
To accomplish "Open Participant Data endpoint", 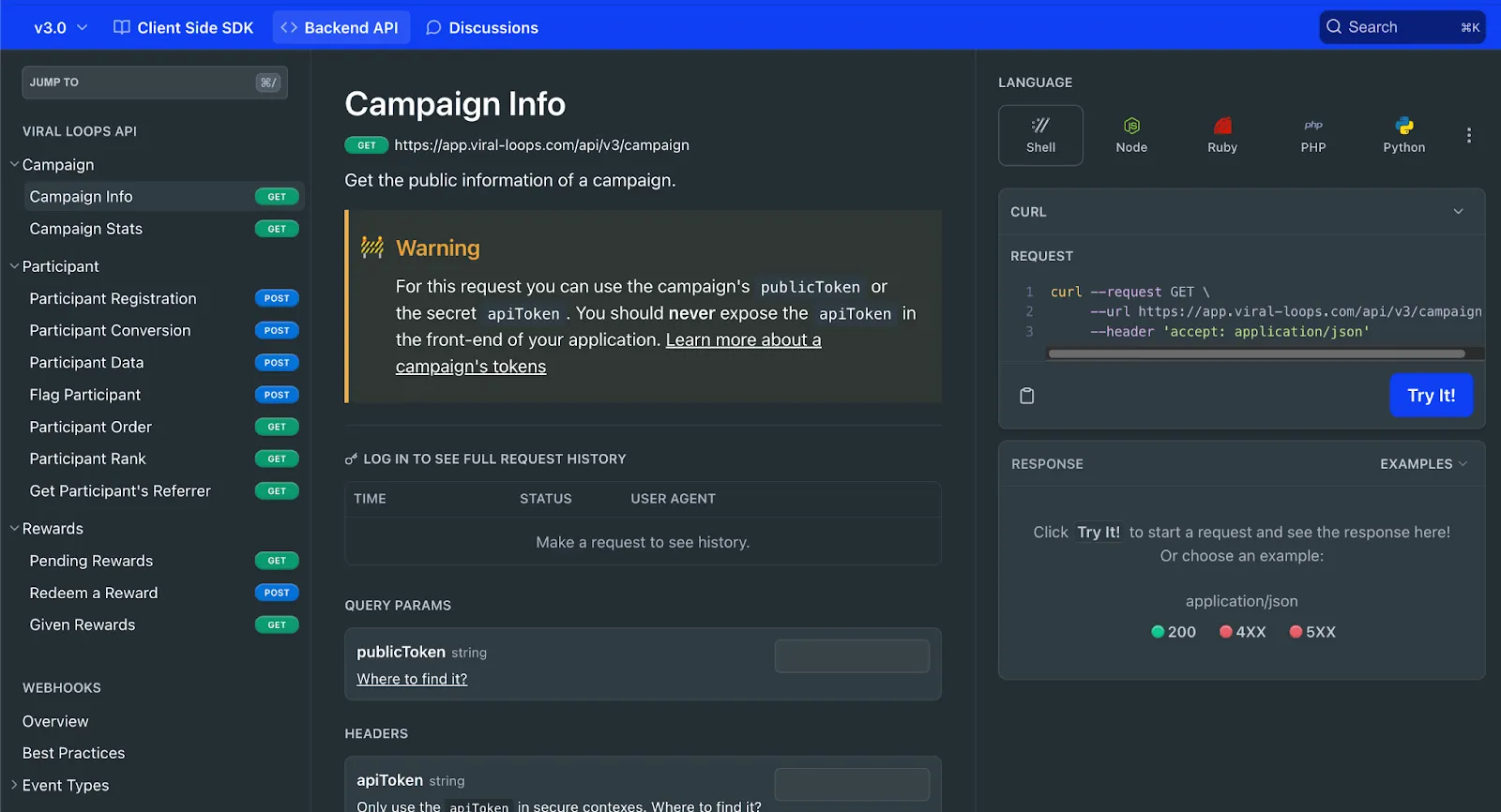I will pyautogui.click(x=163, y=363).
